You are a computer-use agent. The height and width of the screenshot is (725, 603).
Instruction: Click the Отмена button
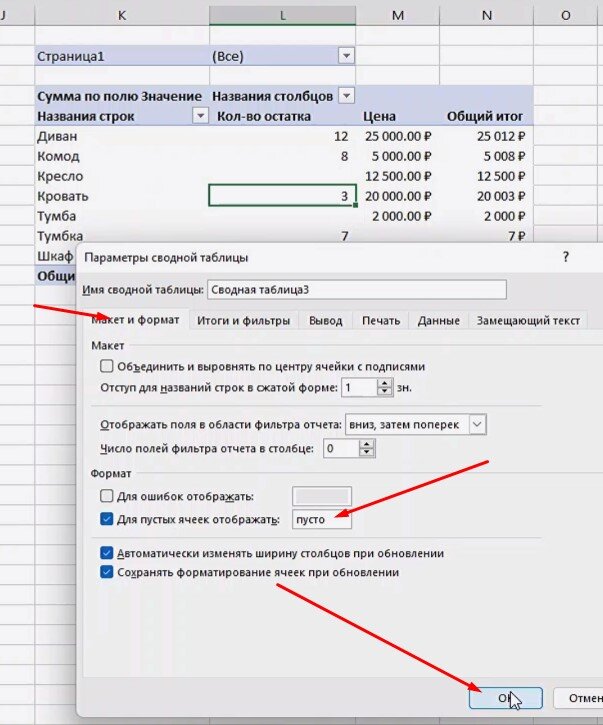(x=579, y=698)
